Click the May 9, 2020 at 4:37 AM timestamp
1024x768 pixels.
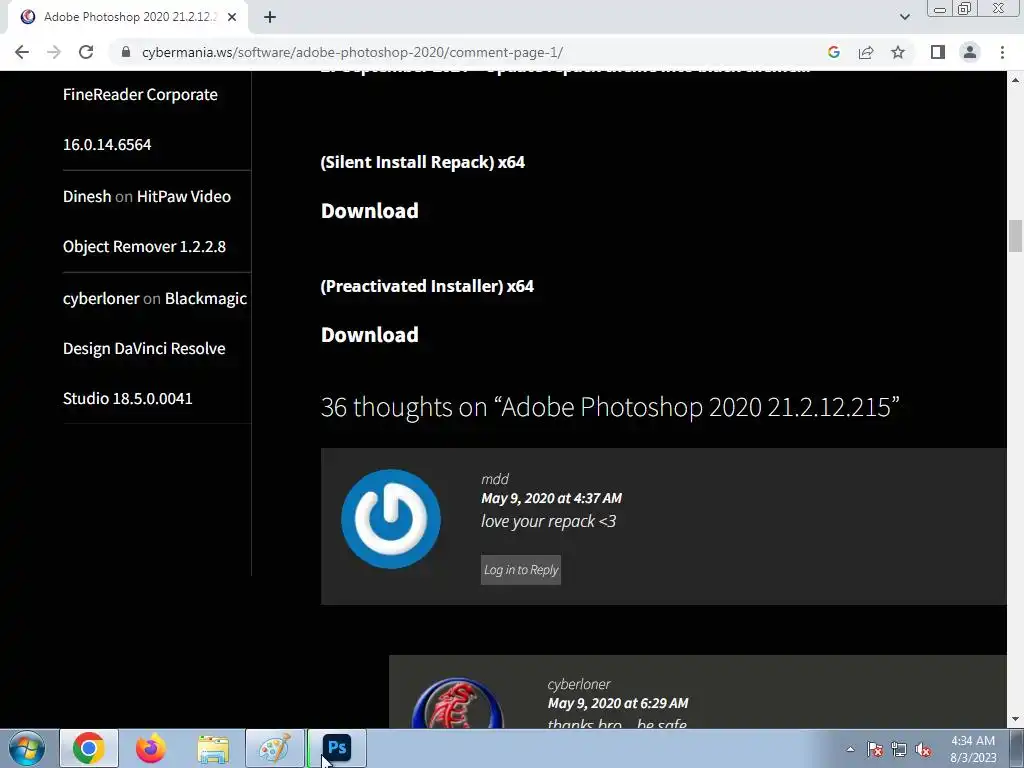[551, 498]
